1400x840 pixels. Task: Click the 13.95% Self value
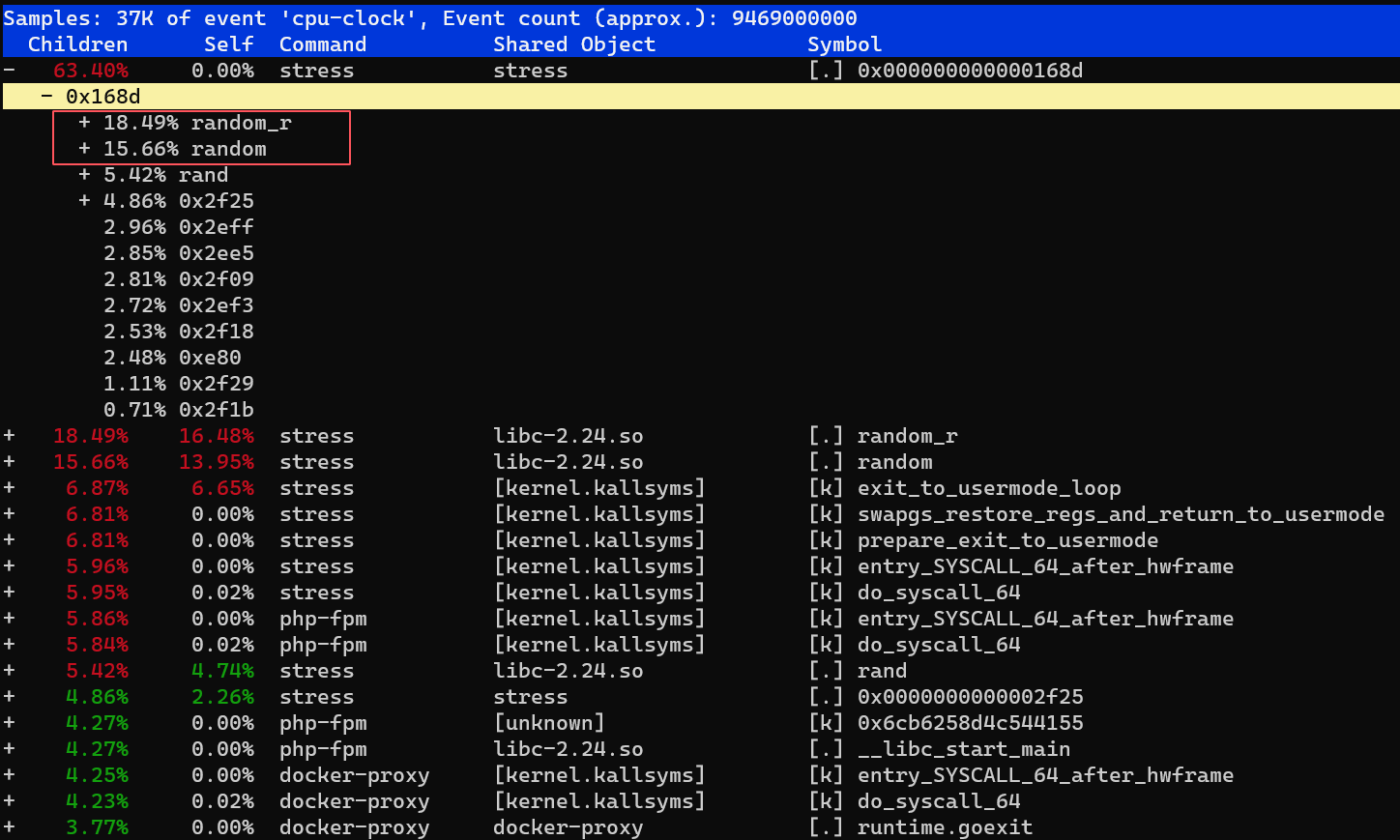click(217, 462)
